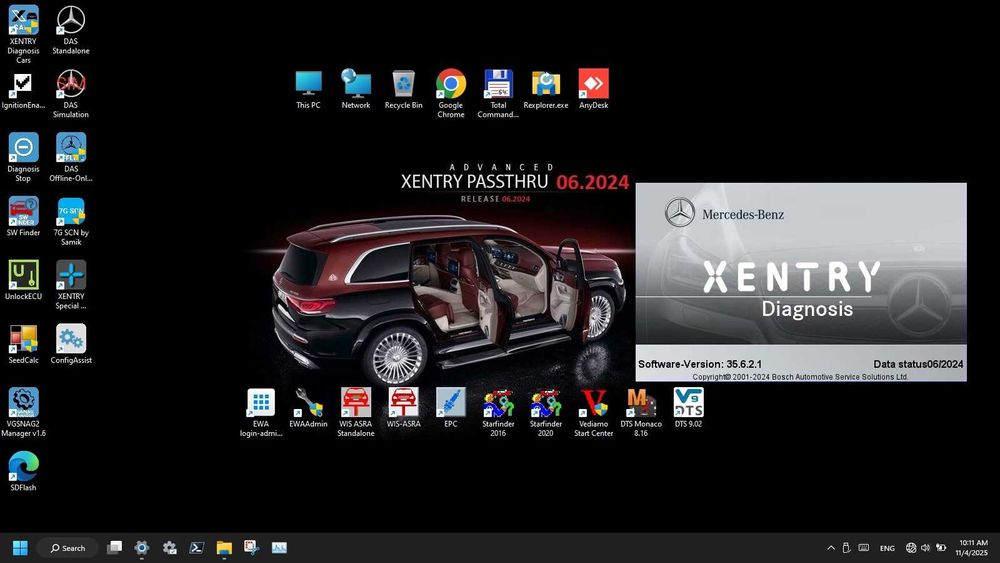Open touch keyboard tray icon
Screen dimensions: 1000x563
pos(864,548)
